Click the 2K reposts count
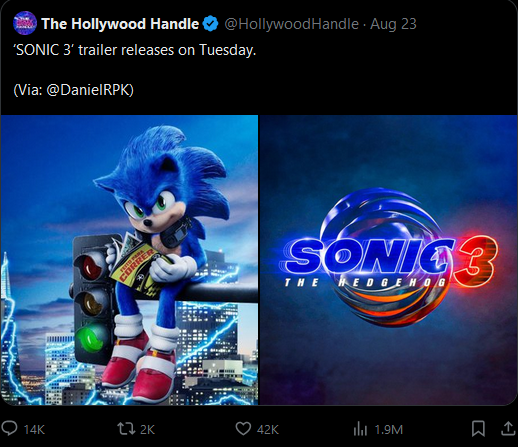 click(x=147, y=430)
